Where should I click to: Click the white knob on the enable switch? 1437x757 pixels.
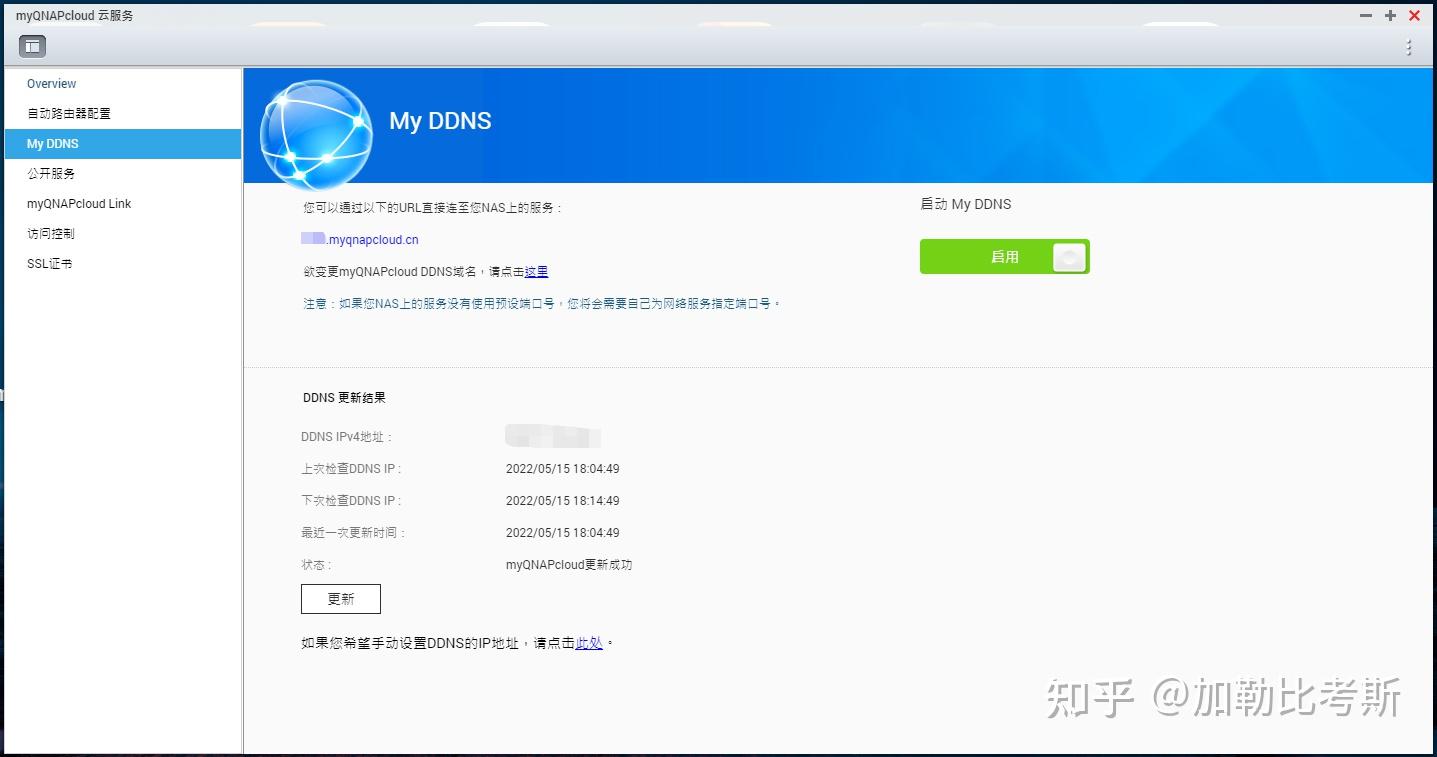point(1068,256)
